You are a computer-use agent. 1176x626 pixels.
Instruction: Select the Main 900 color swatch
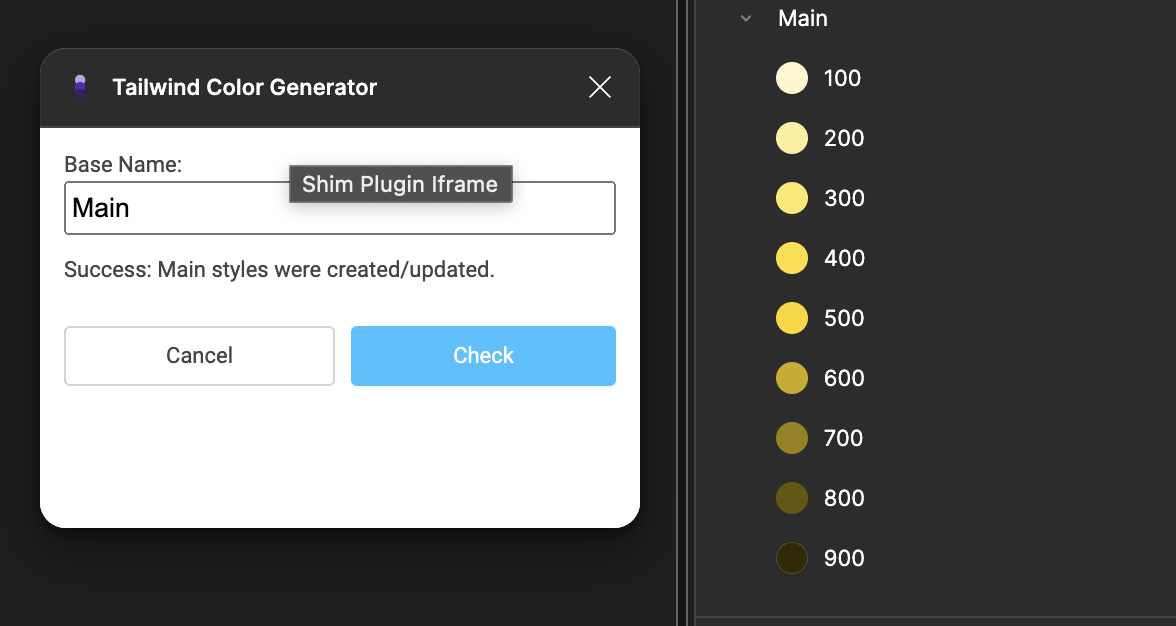coord(792,558)
